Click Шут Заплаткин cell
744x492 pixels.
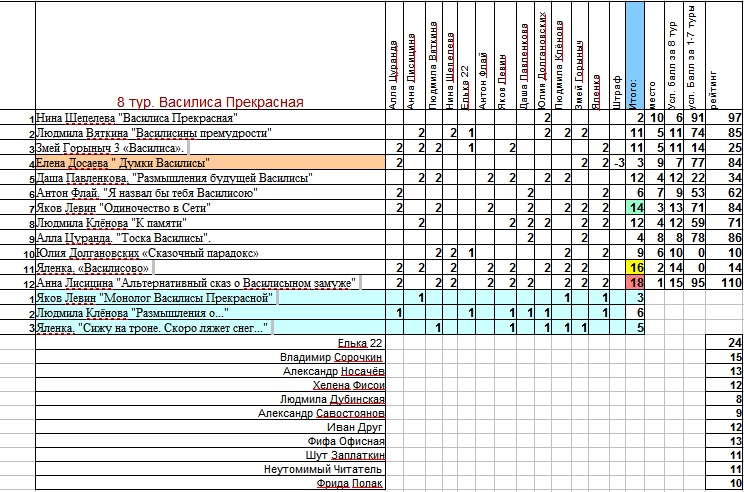[210, 455]
